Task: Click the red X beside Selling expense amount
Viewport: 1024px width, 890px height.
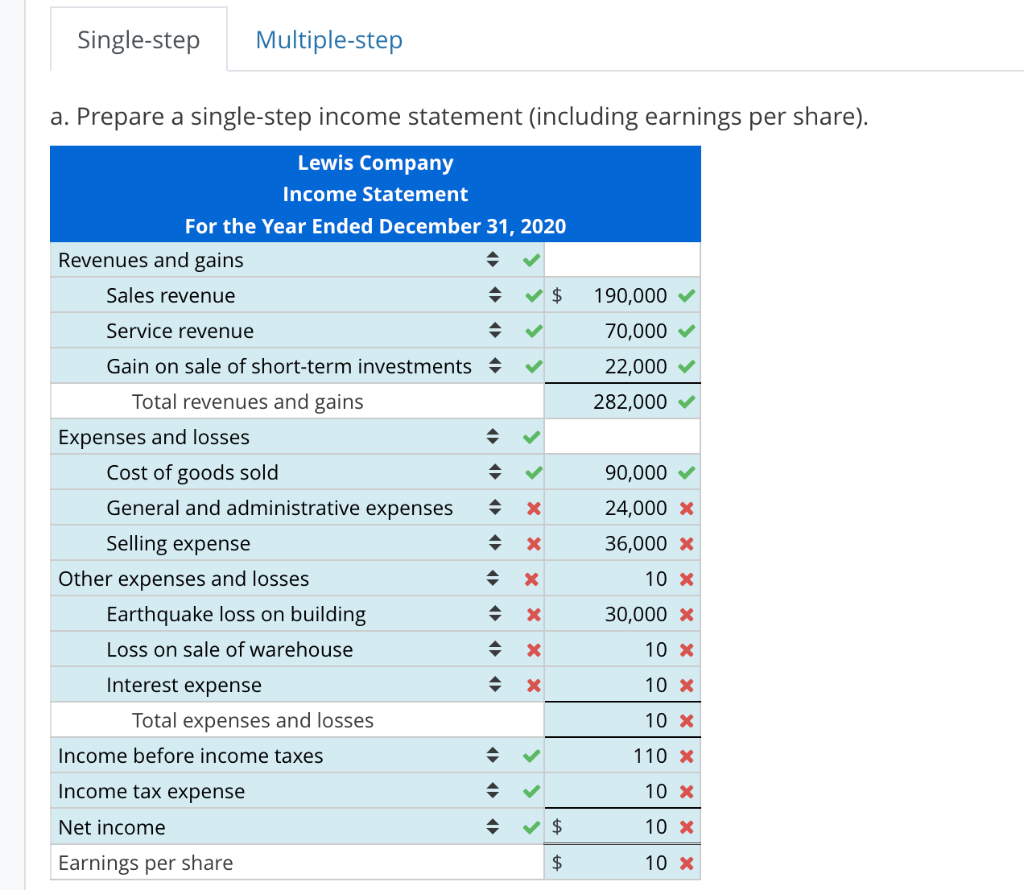Action: (688, 543)
